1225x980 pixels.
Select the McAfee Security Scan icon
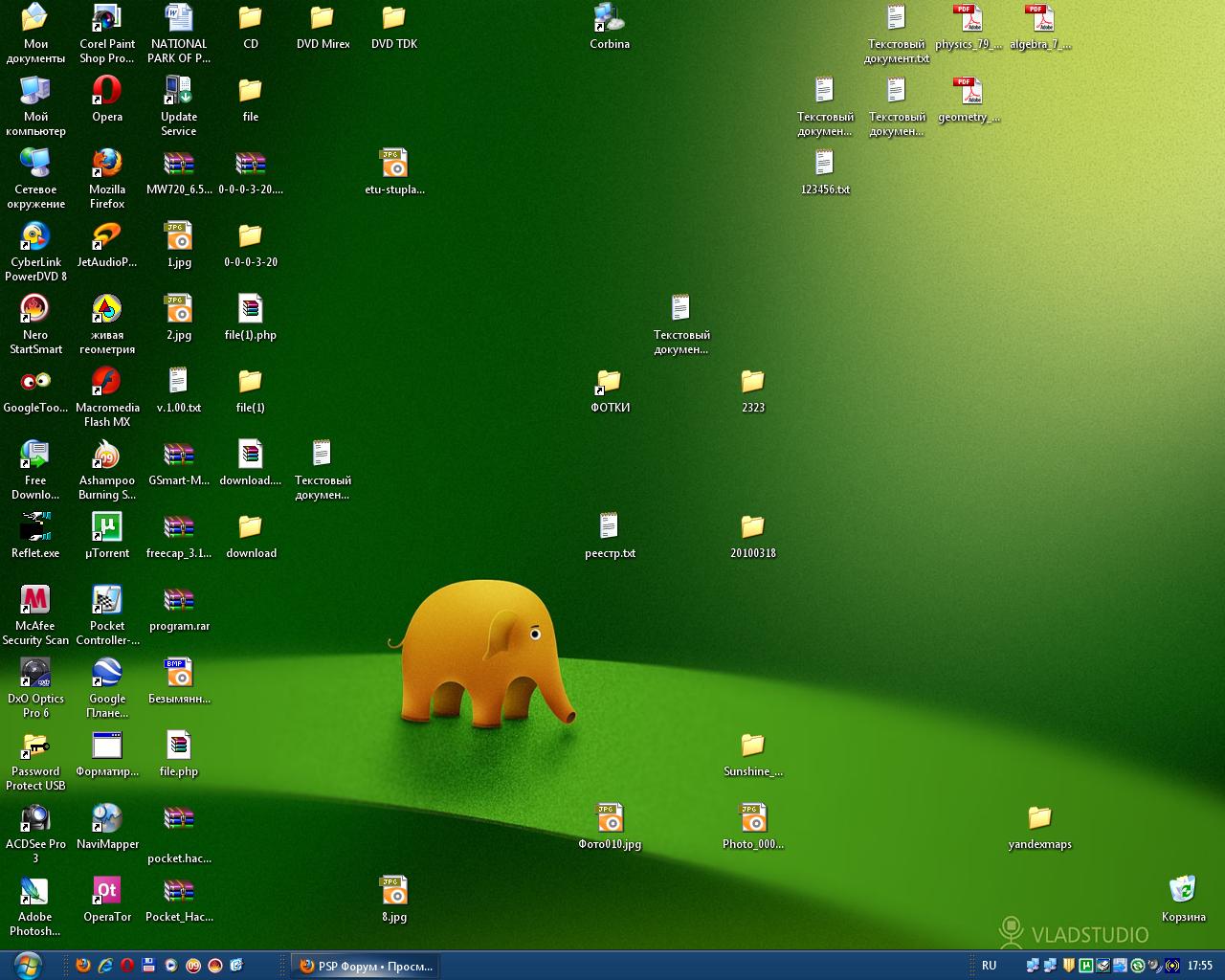point(35,600)
